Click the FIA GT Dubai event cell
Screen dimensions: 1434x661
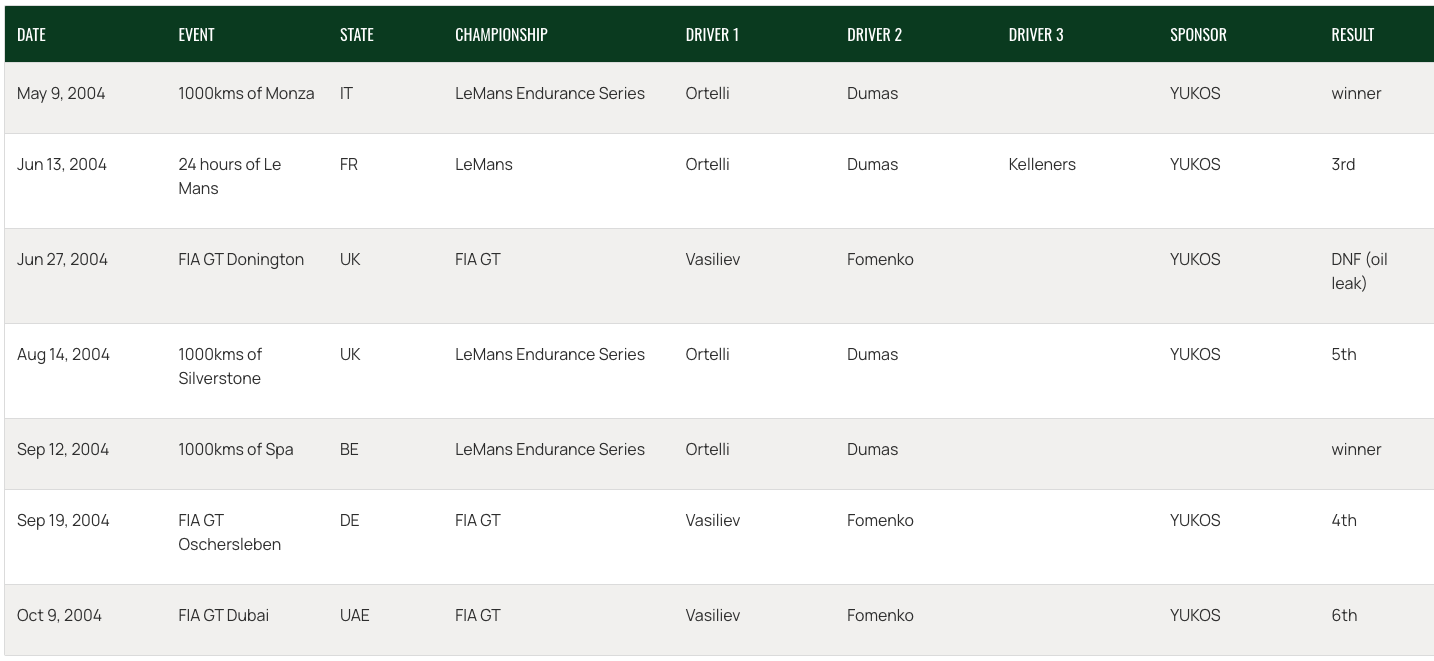point(224,615)
